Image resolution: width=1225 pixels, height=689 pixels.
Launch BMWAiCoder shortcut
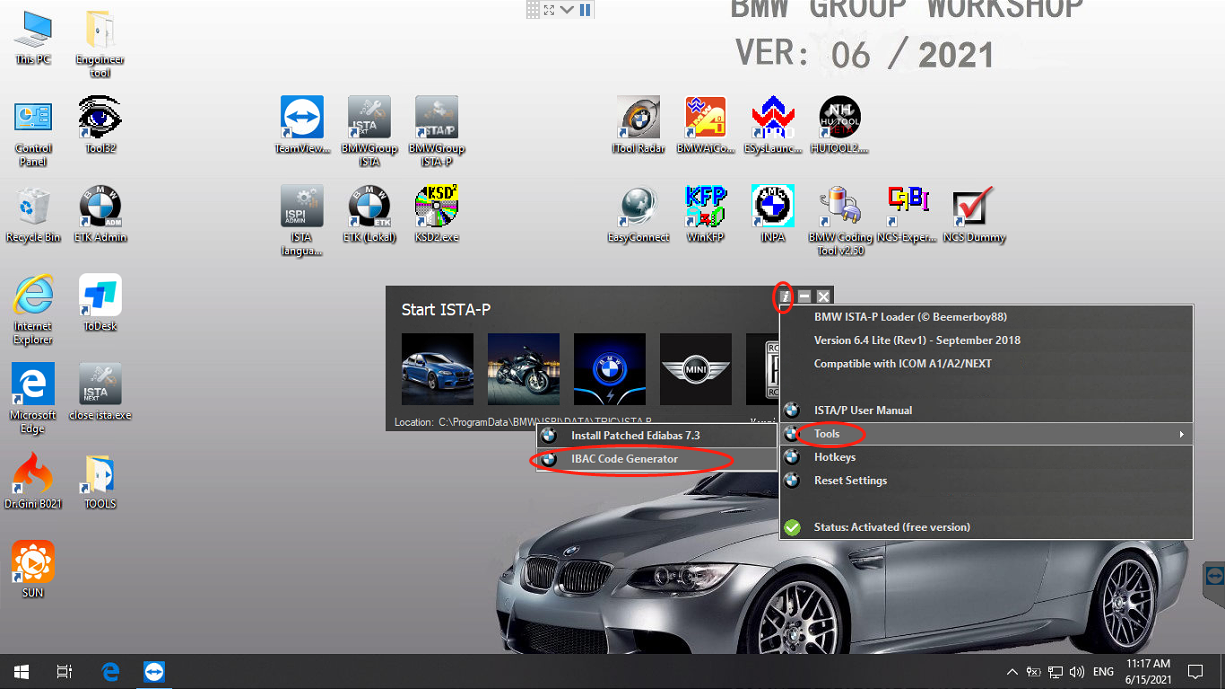click(706, 125)
